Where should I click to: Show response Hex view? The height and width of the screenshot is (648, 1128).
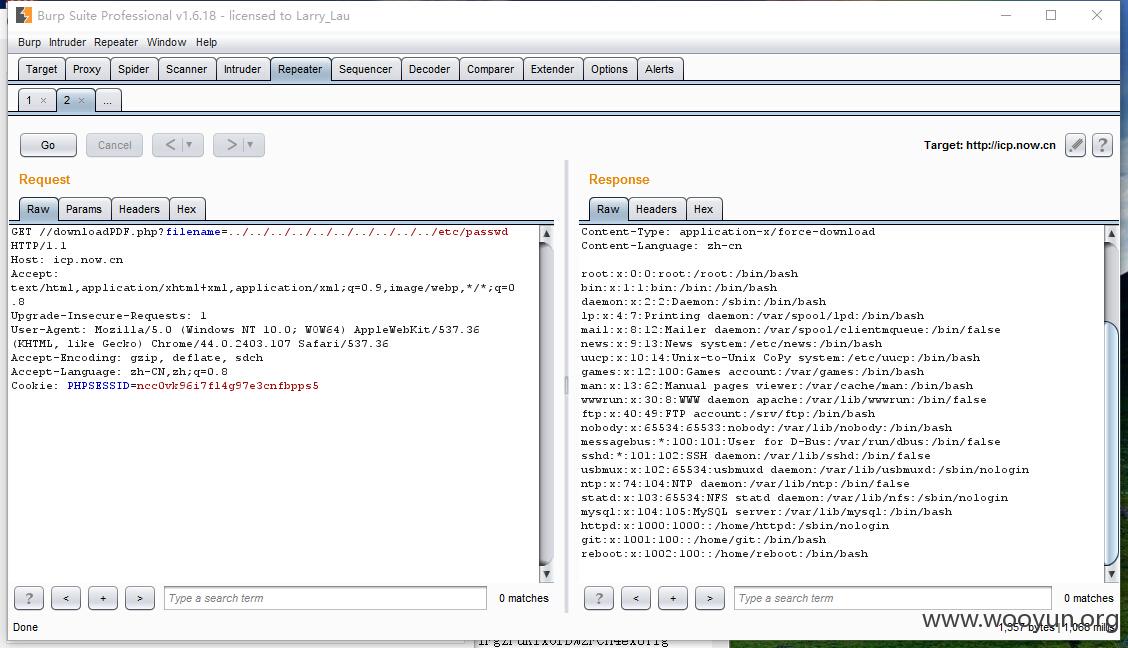(704, 209)
